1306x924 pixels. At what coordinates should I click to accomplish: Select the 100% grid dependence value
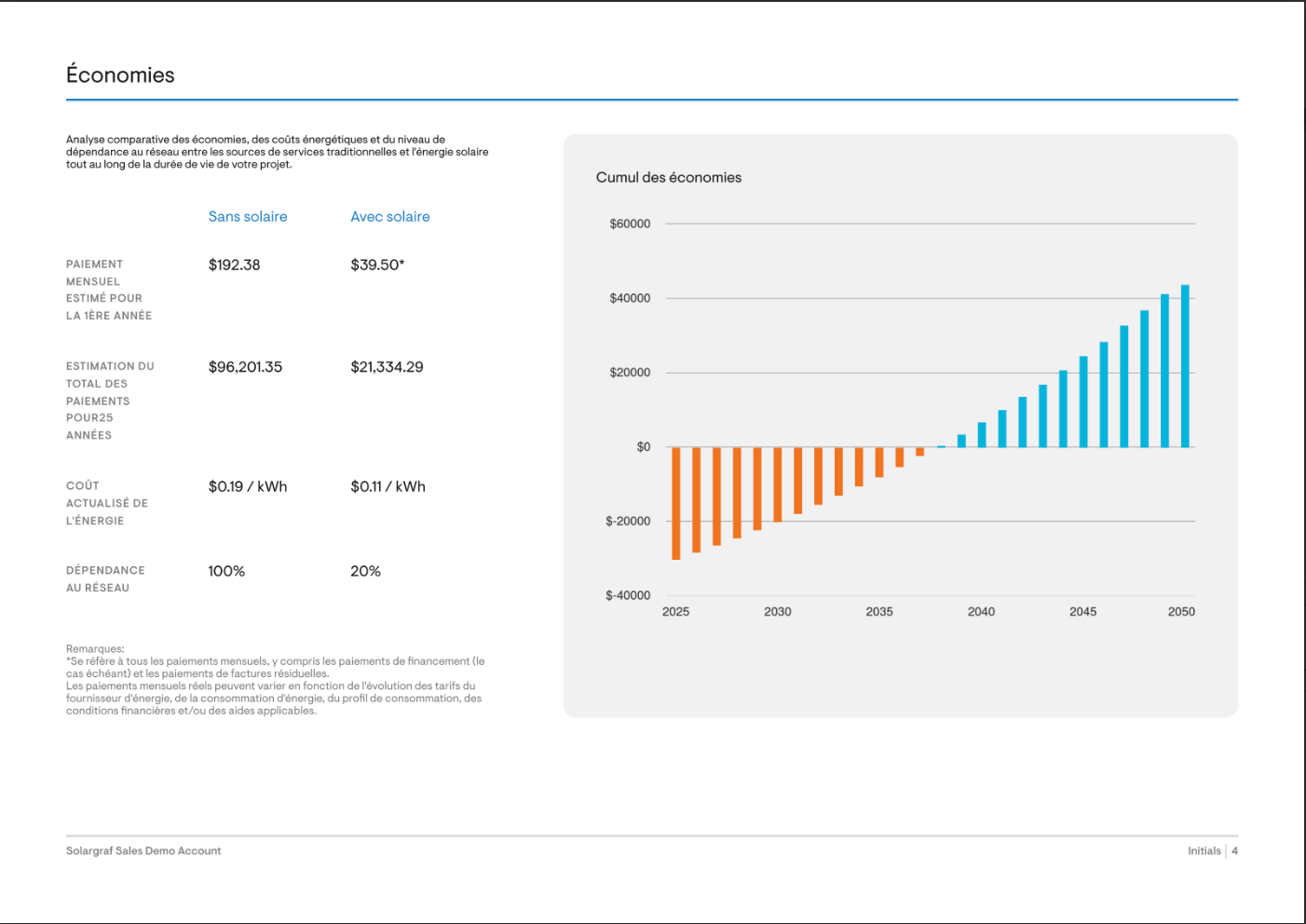(226, 571)
